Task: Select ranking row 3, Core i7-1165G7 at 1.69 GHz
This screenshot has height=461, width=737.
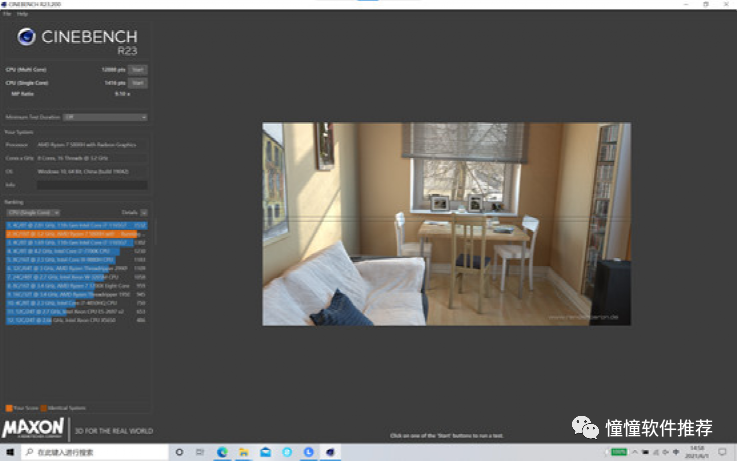Action: [76, 242]
